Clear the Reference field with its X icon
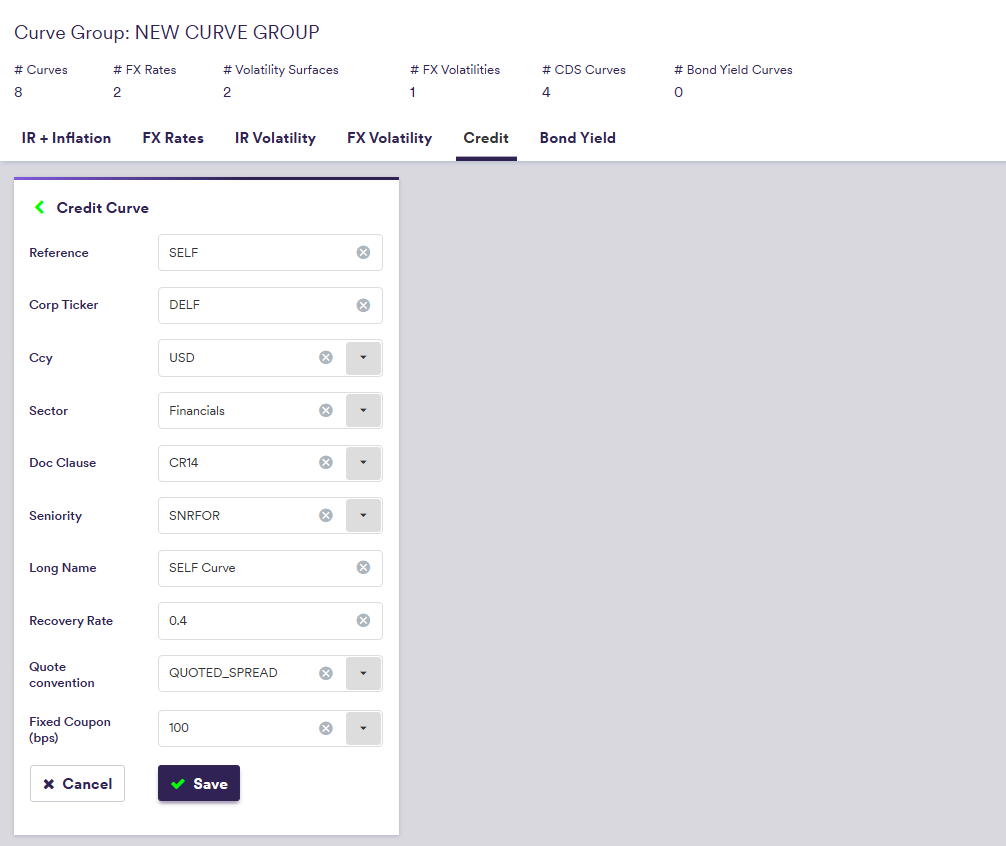The width and height of the screenshot is (1006, 846). pos(363,253)
